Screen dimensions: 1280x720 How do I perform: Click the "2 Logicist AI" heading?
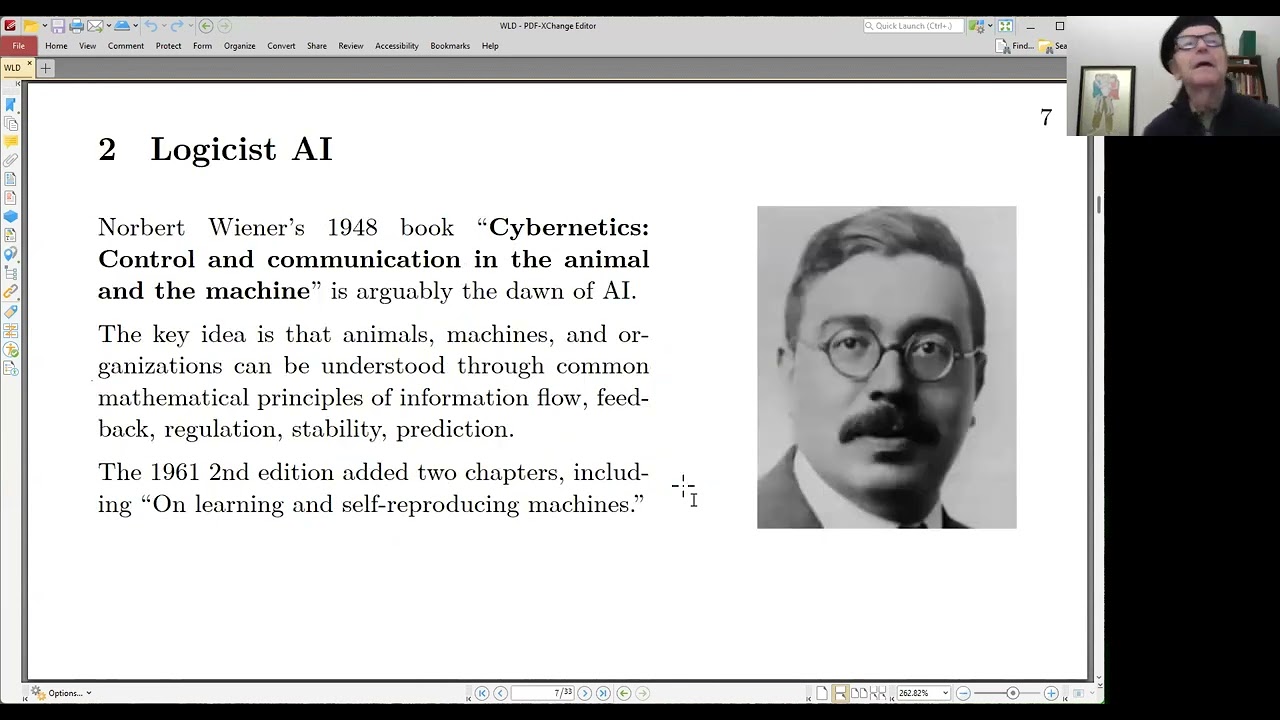215,149
